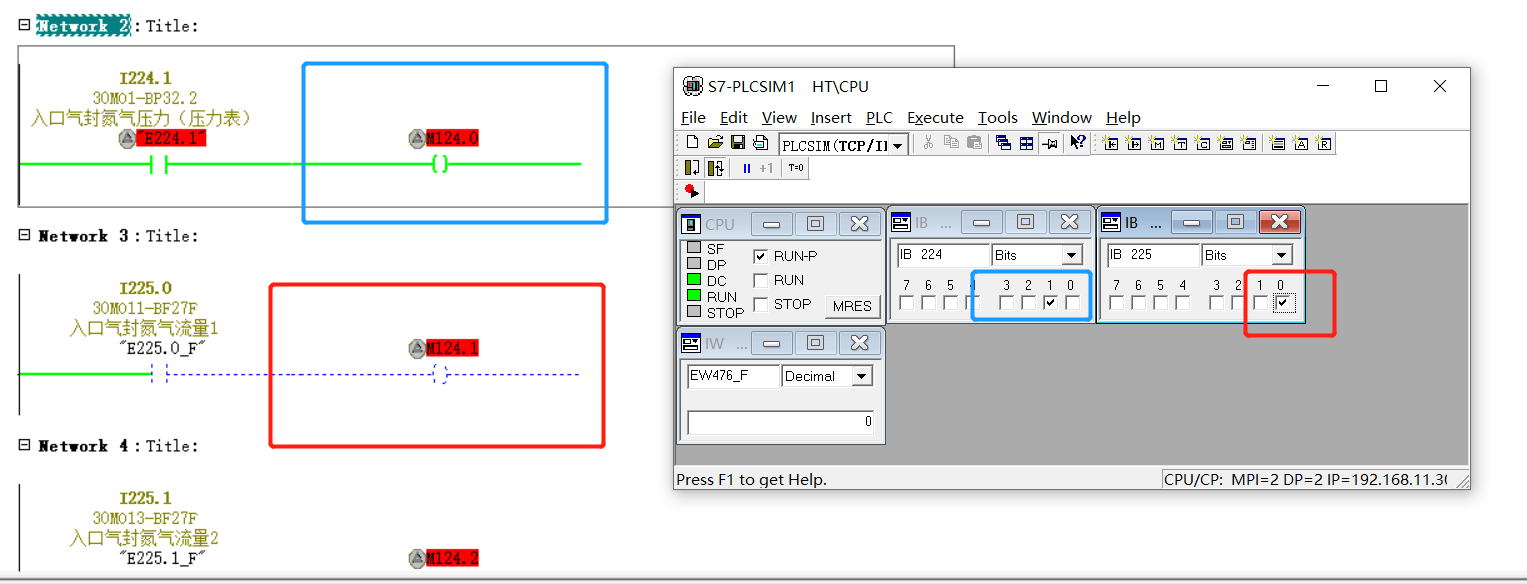This screenshot has width=1527, height=584.
Task: Collapse Network 3 in the ladder editor
Action: coord(25,236)
